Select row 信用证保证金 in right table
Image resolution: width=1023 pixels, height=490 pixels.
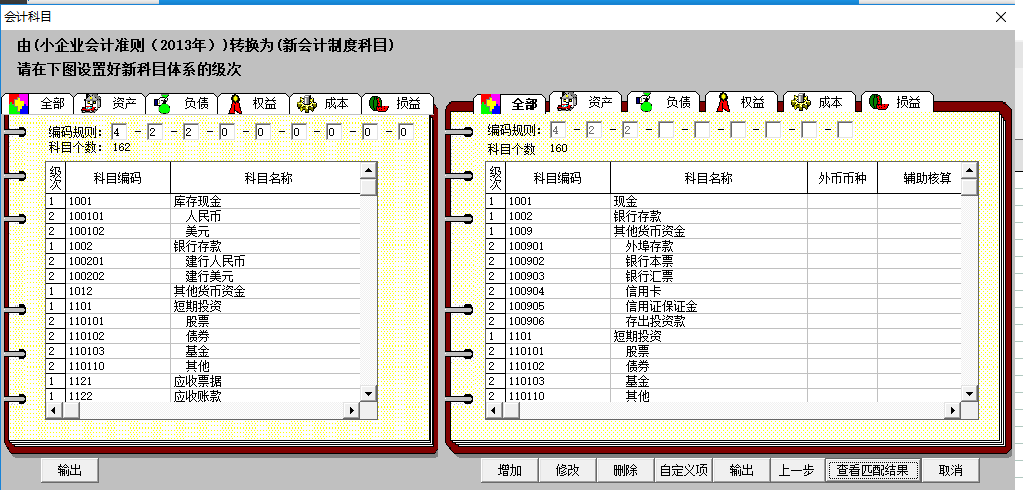(x=724, y=306)
